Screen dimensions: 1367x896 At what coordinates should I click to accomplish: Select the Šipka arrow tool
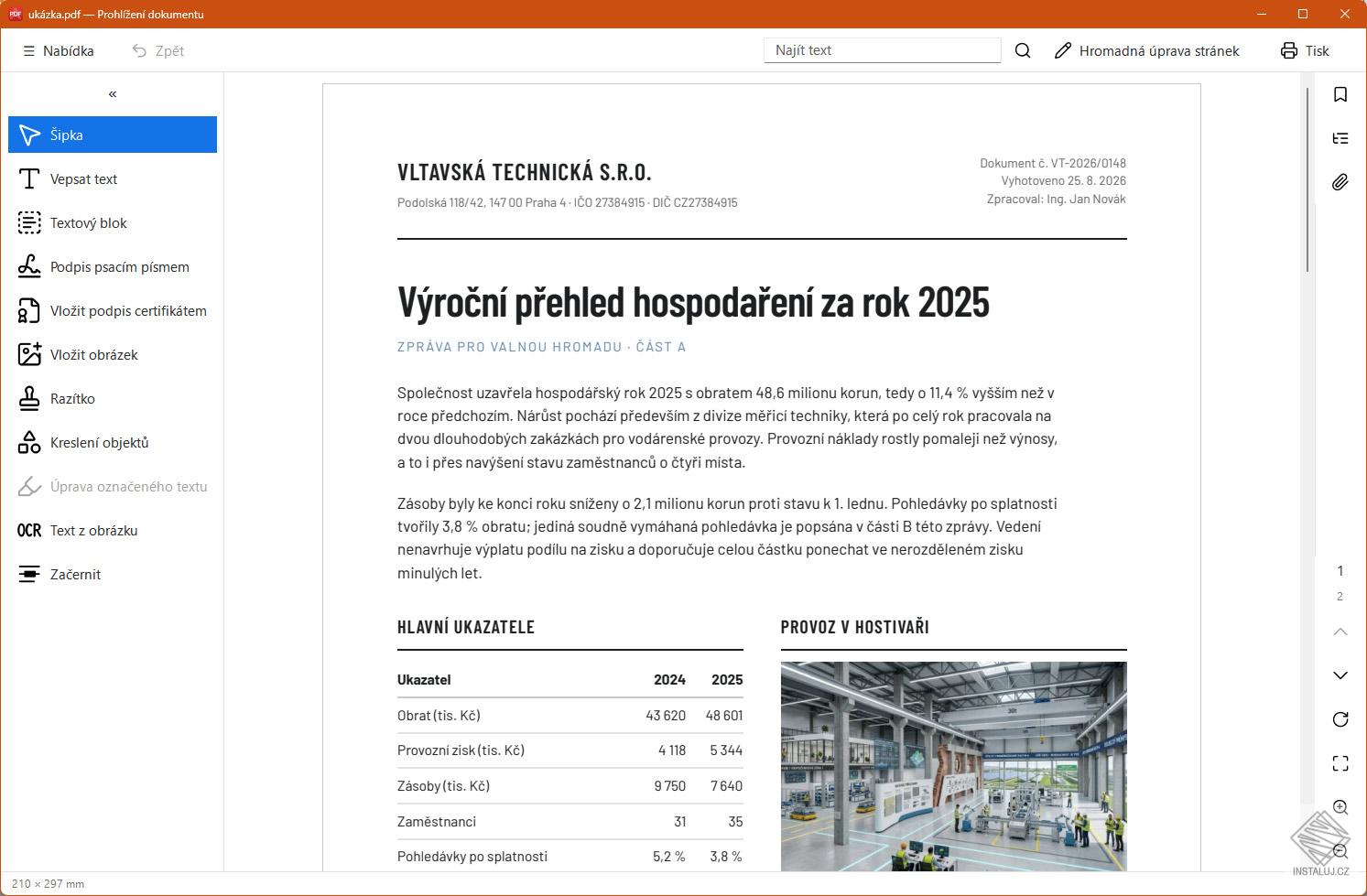pyautogui.click(x=113, y=135)
